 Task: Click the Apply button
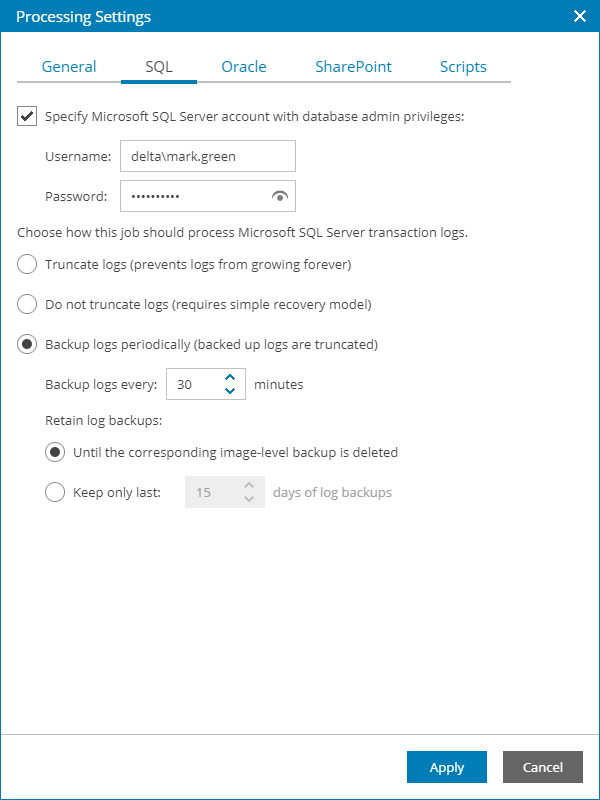(x=446, y=767)
